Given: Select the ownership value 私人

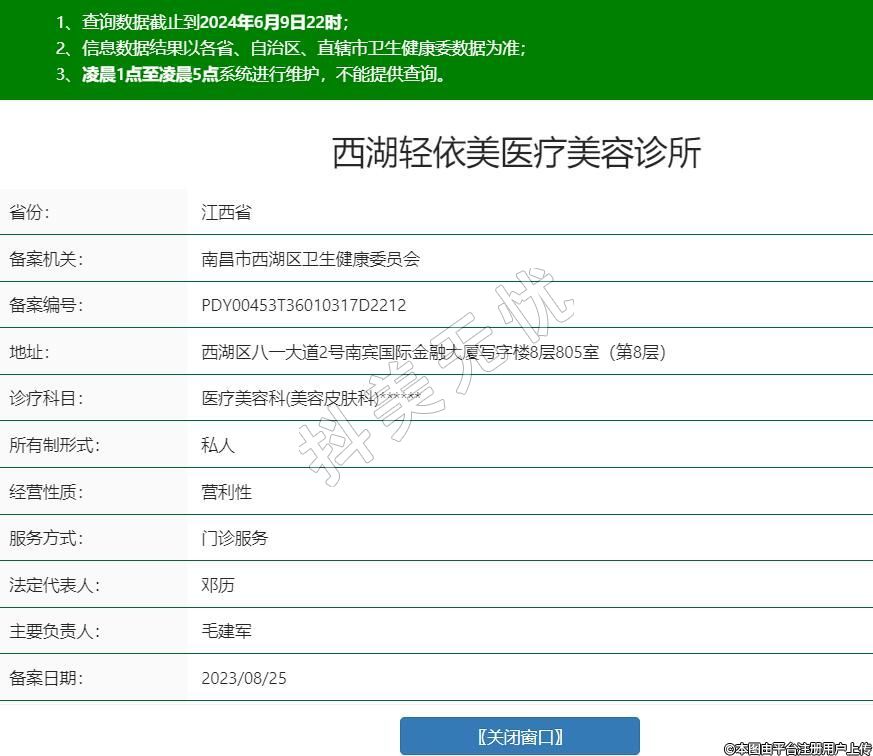Looking at the screenshot, I should [218, 445].
